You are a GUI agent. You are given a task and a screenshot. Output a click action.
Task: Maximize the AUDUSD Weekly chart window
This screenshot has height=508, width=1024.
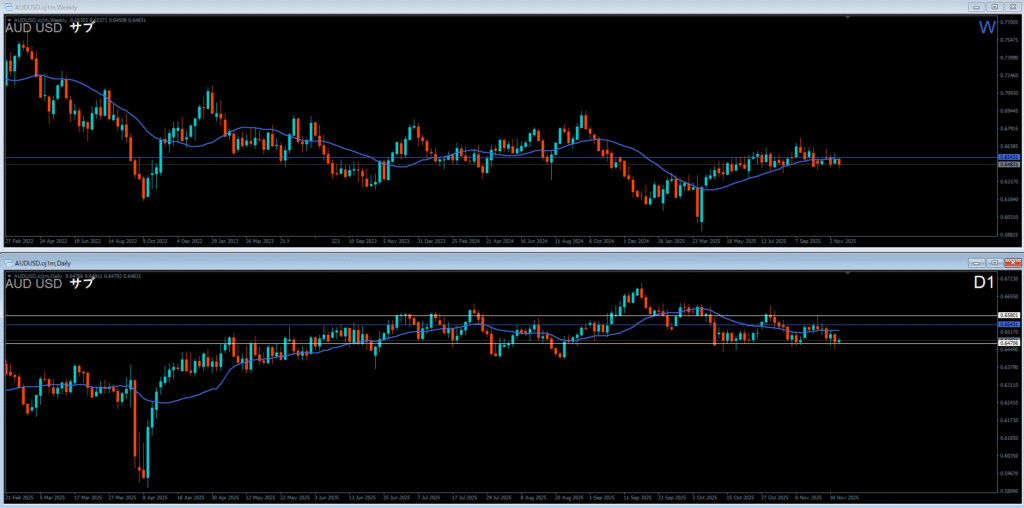pos(995,6)
